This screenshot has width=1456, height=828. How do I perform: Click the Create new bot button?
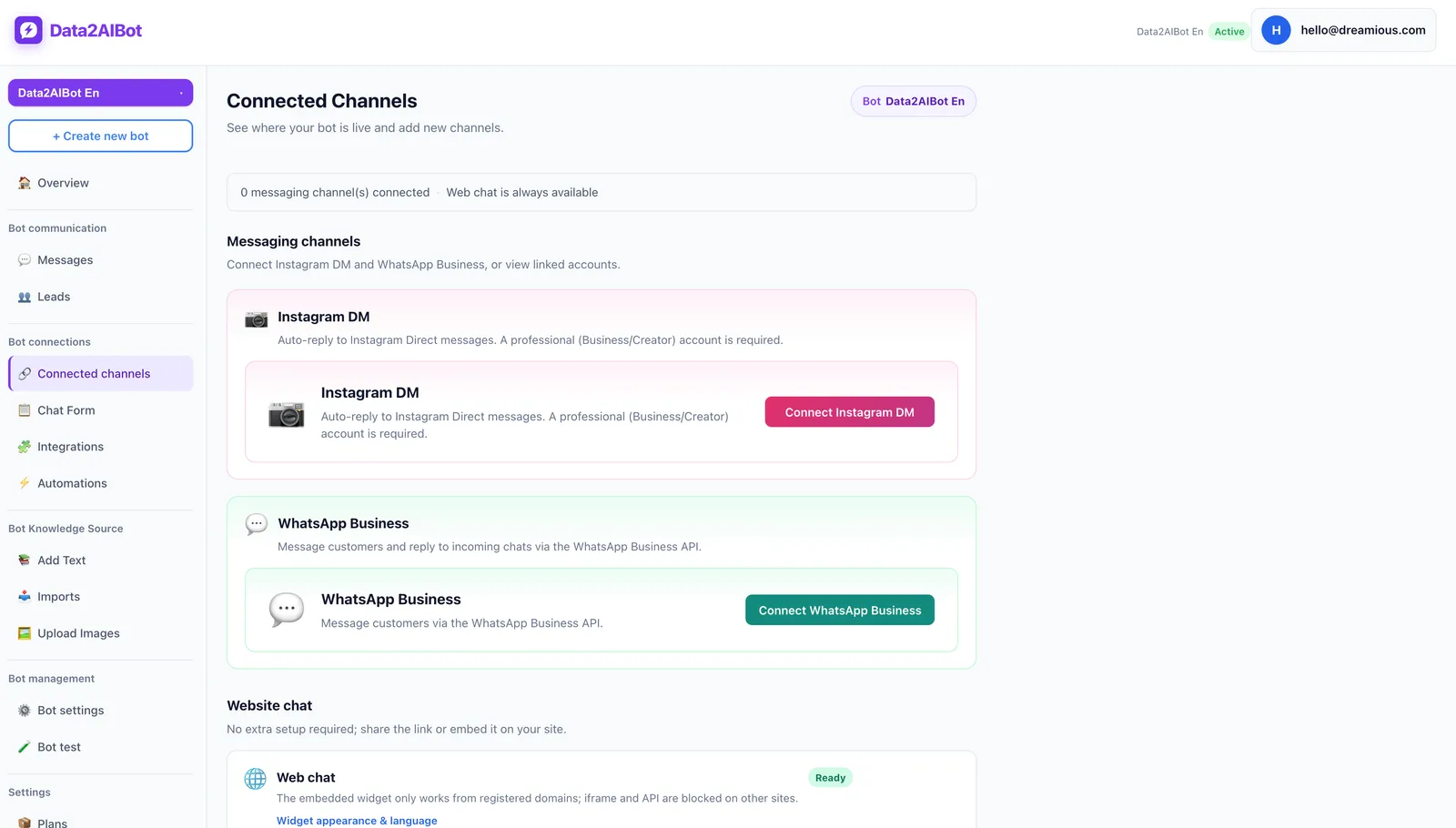(x=100, y=136)
